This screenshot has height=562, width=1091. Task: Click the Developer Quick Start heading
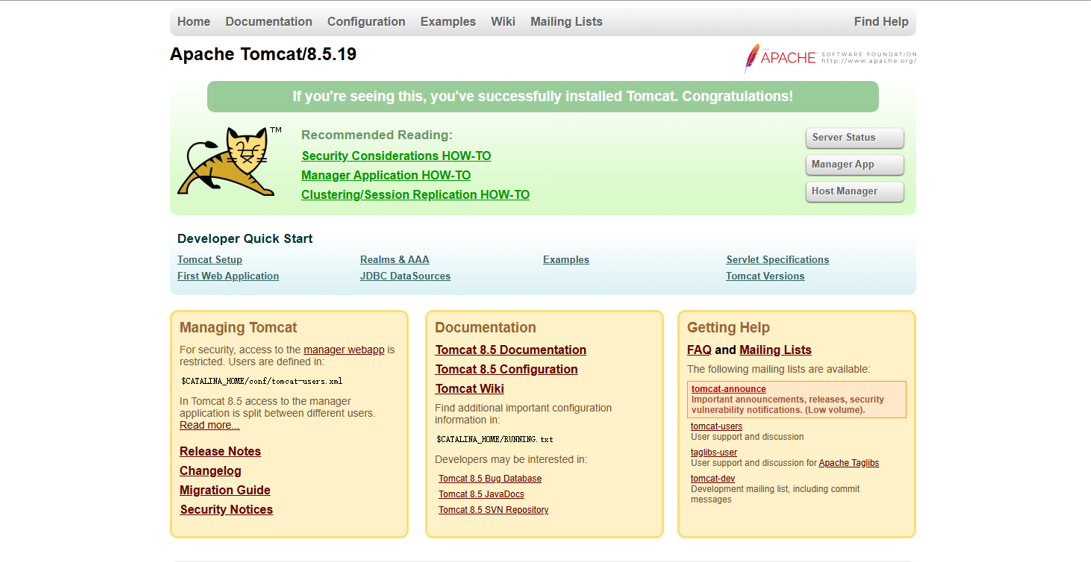(x=245, y=239)
